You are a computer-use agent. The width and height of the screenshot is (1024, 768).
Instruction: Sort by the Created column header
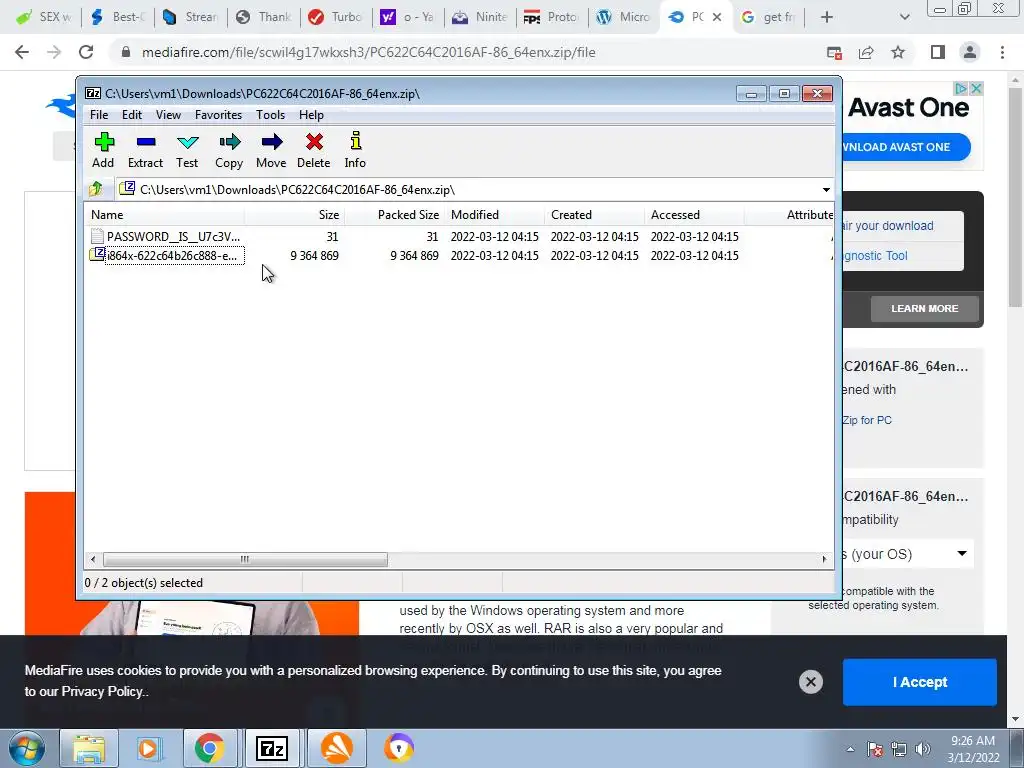click(594, 215)
